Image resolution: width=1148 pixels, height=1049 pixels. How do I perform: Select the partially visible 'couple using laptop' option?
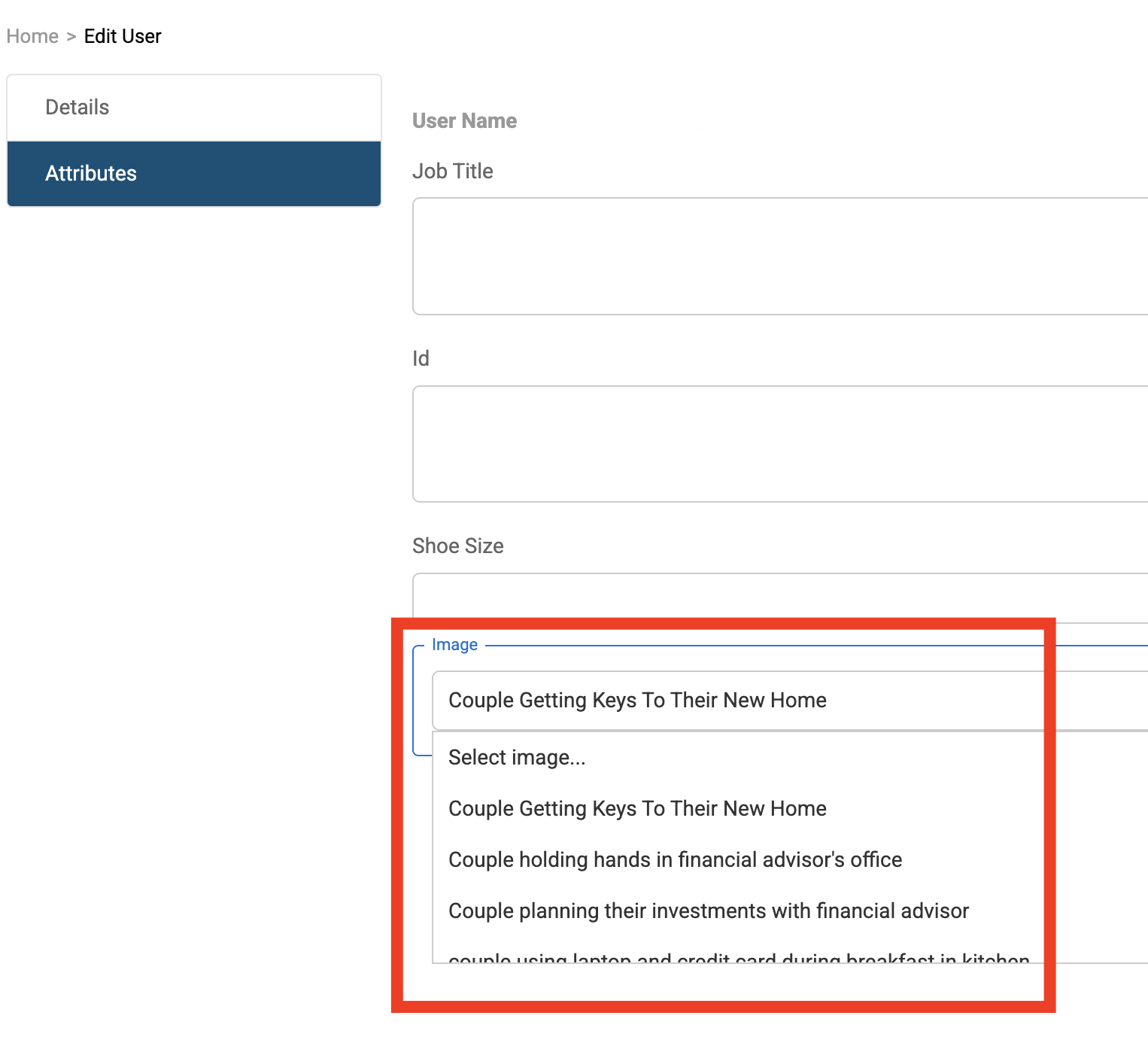pyautogui.click(x=737, y=957)
